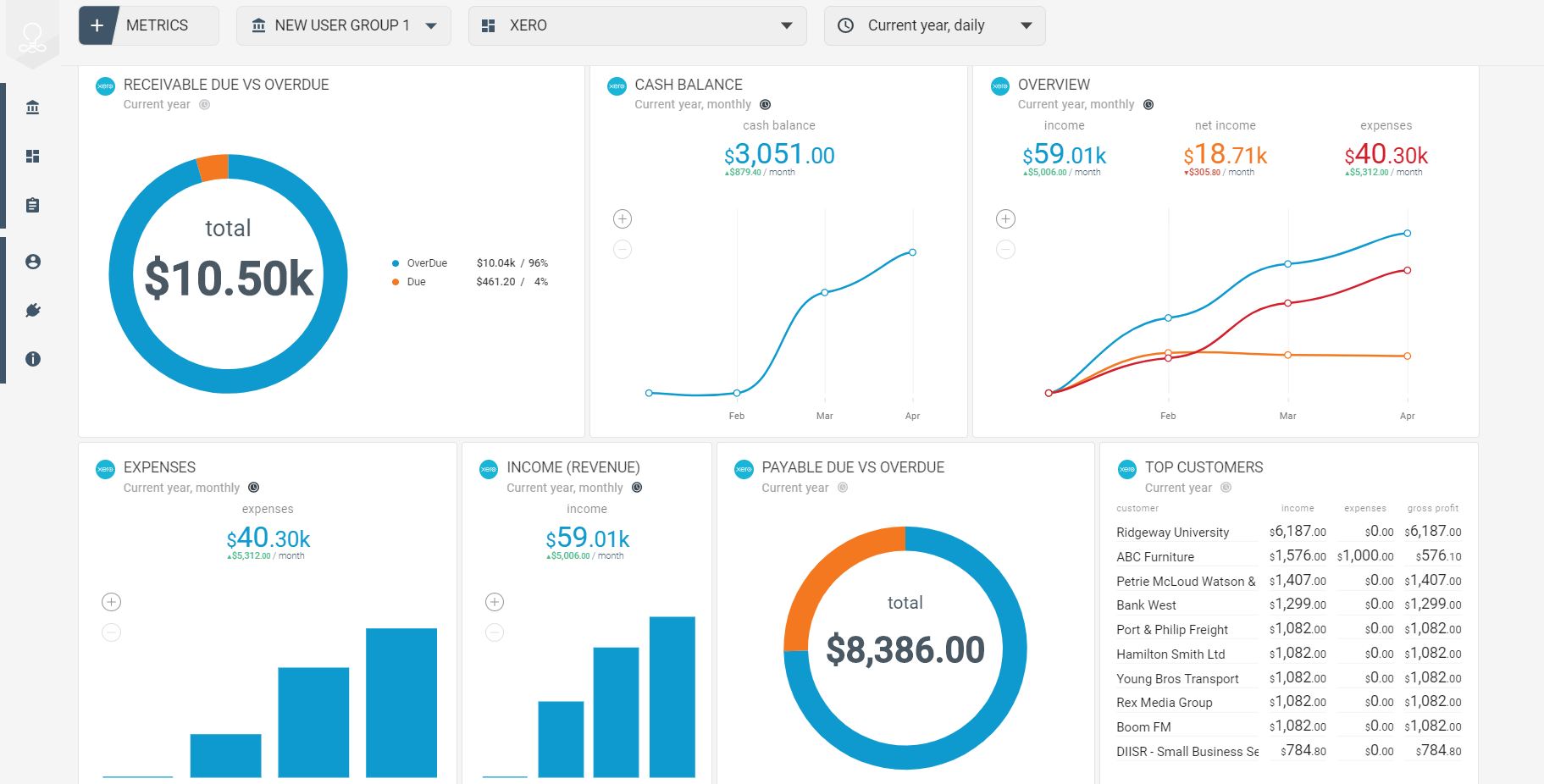Screen dimensions: 1544x784
Task: Click the orange Due segment of the receivable donut
Action: [x=213, y=168]
